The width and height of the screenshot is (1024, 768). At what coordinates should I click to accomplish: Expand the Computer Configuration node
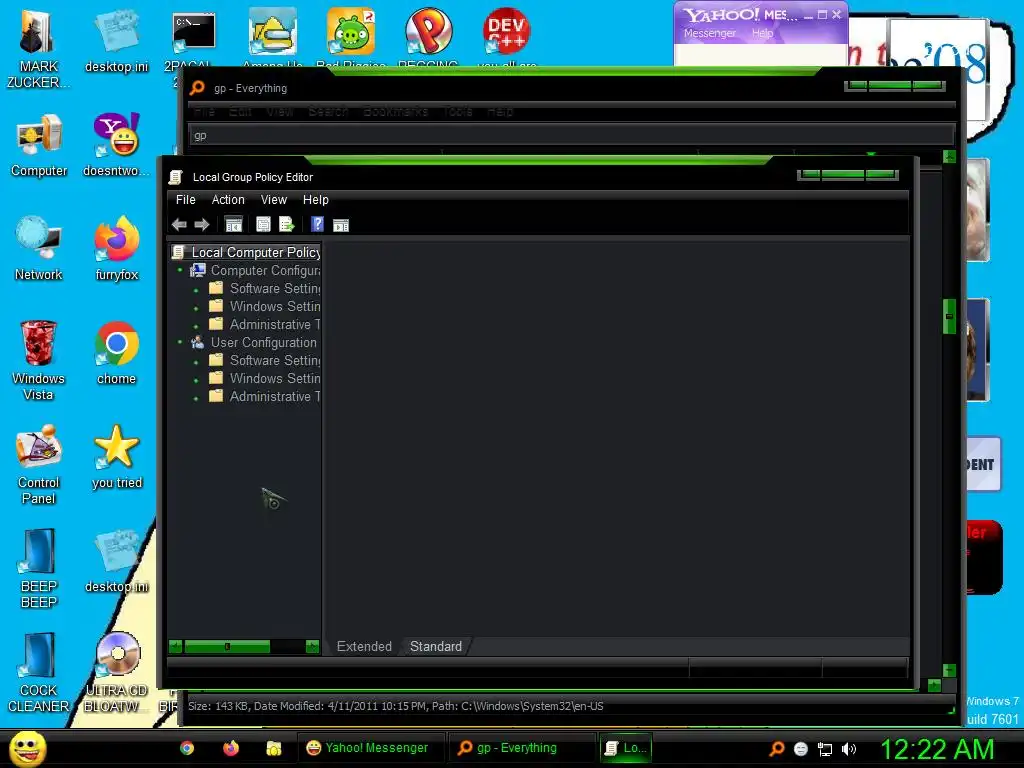click(x=180, y=270)
